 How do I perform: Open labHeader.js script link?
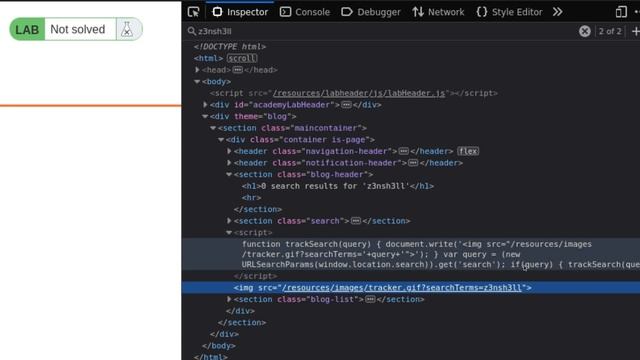359,93
